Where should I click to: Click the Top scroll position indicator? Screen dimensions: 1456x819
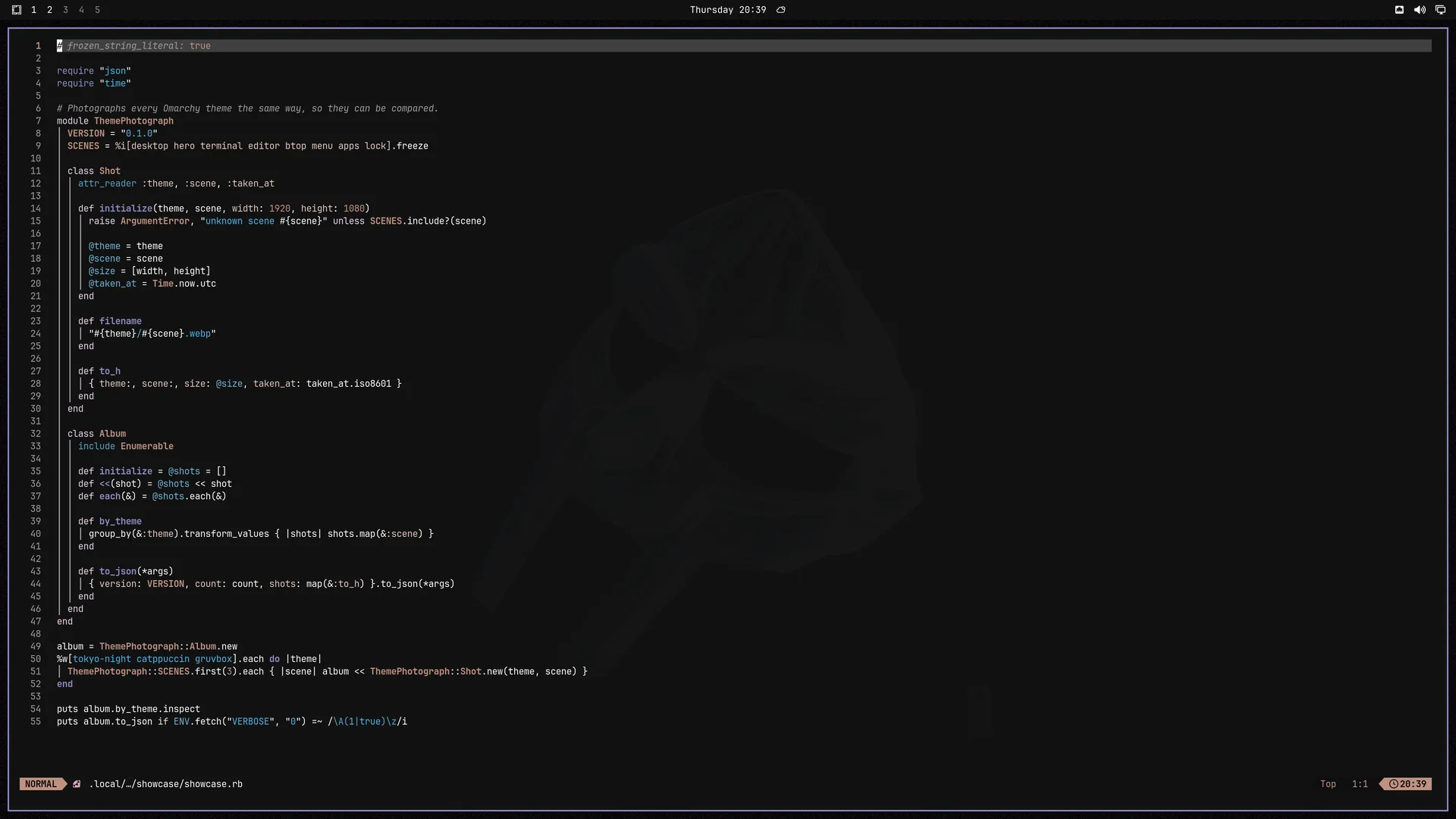pyautogui.click(x=1328, y=784)
